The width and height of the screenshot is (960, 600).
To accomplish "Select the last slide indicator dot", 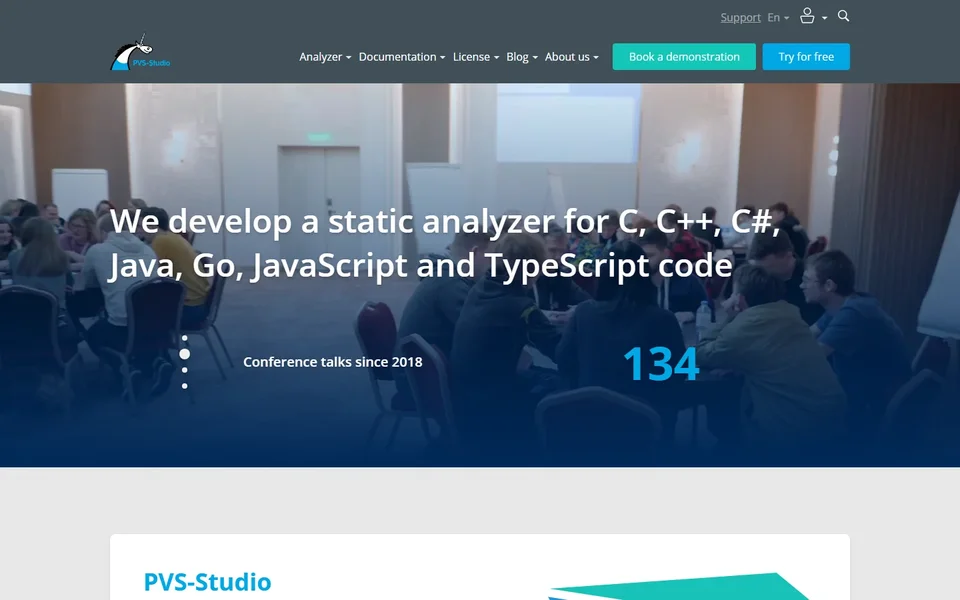I will [x=184, y=386].
